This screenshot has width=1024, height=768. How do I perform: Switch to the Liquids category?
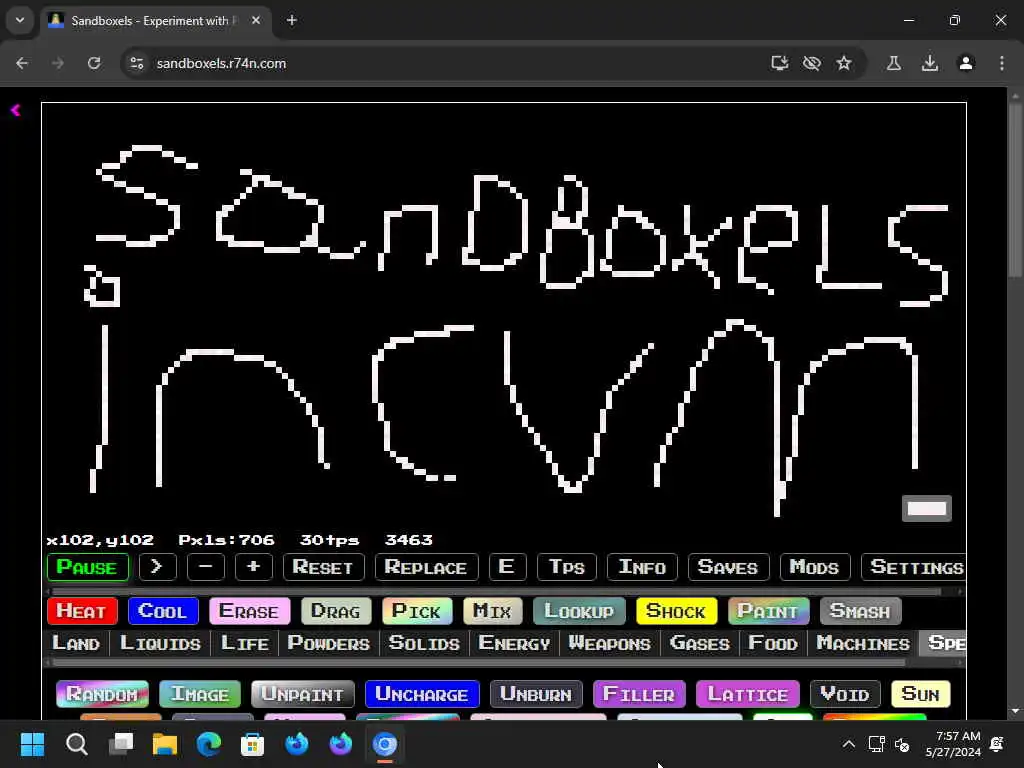(x=160, y=643)
